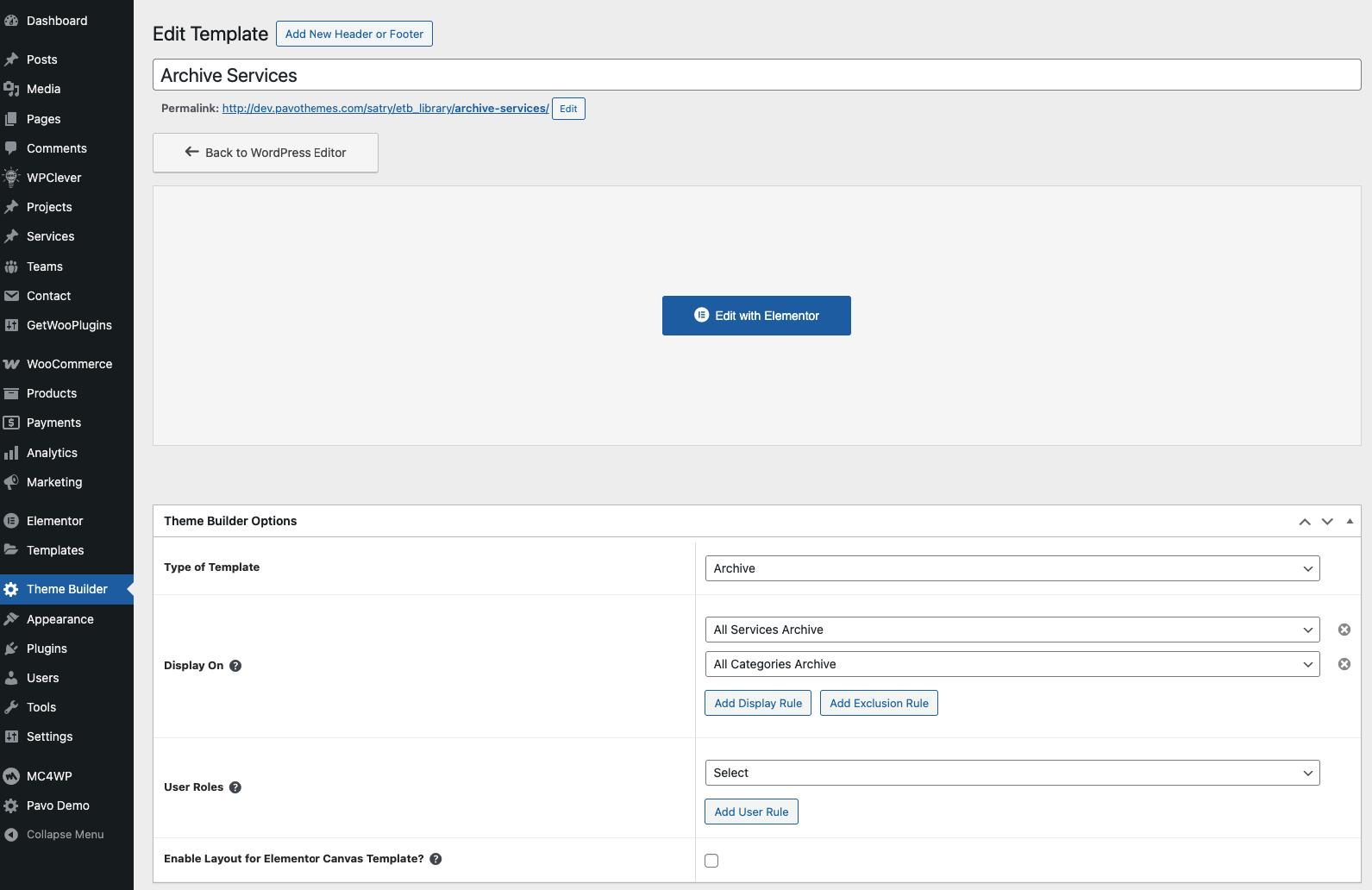
Task: Click Edit with Elementor button
Action: pyautogui.click(x=756, y=316)
